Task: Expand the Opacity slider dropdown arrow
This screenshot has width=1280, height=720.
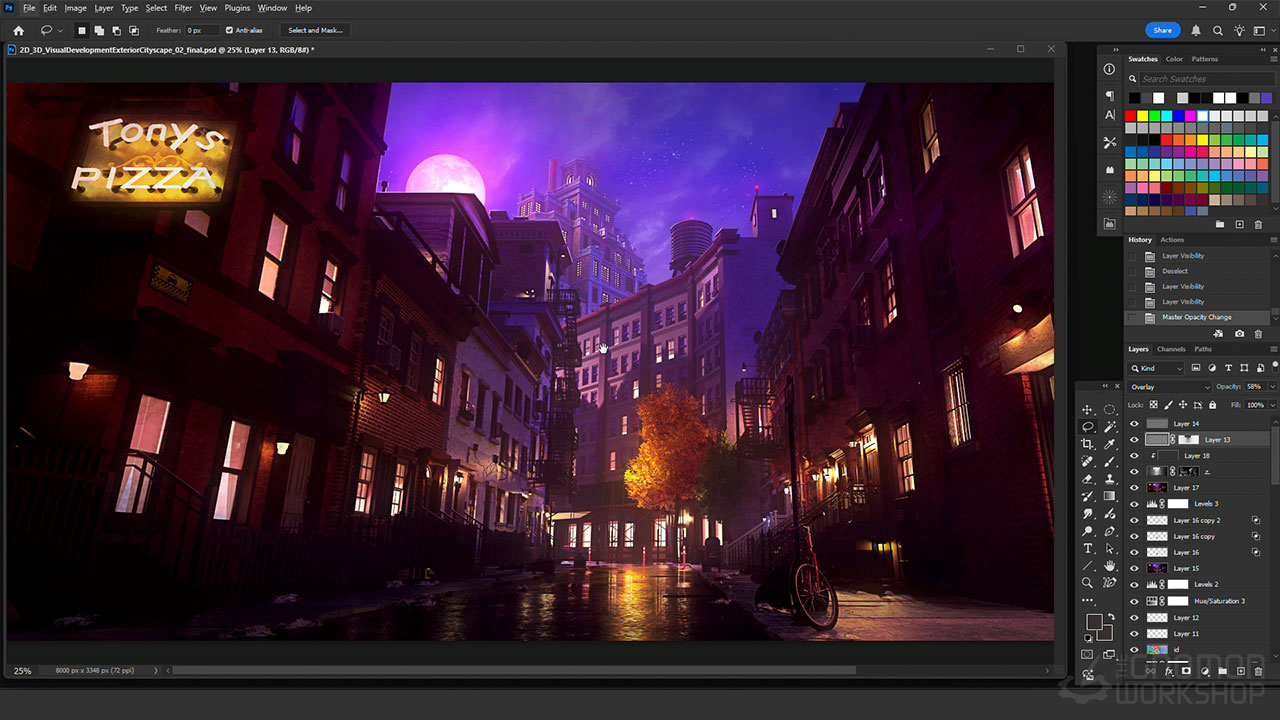Action: [1272, 387]
